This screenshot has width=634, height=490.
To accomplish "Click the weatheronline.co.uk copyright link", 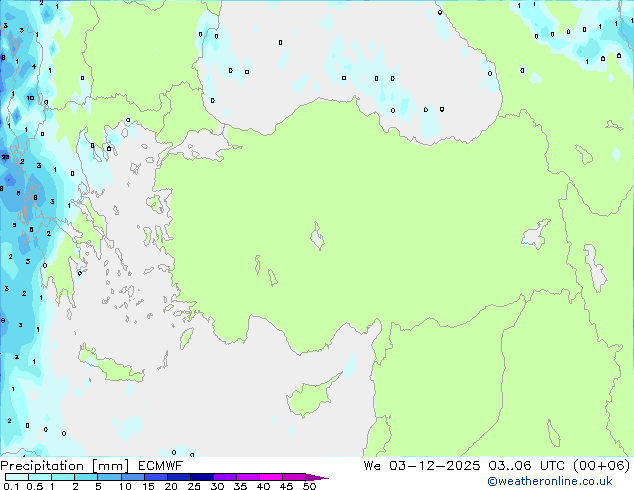I will coord(550,481).
